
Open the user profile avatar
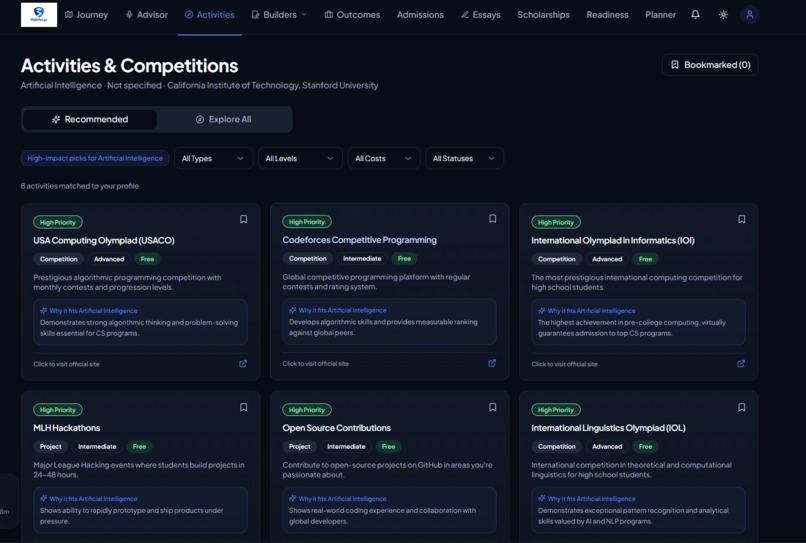pyautogui.click(x=749, y=14)
